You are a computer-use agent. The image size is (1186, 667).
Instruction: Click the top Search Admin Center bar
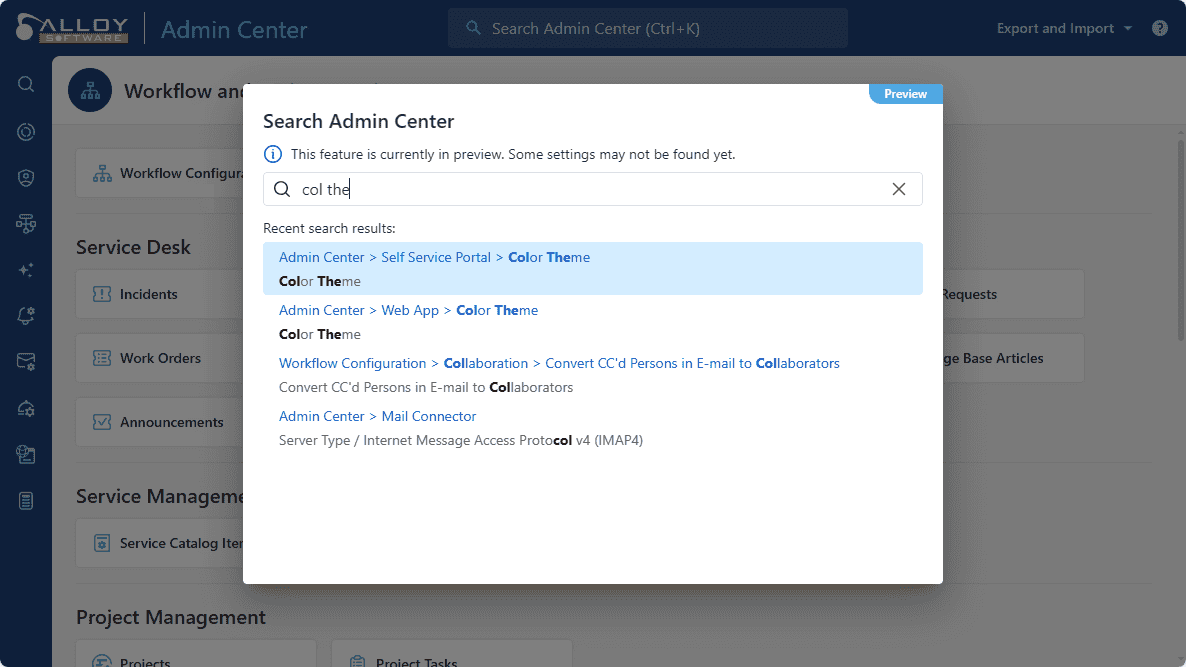point(647,28)
